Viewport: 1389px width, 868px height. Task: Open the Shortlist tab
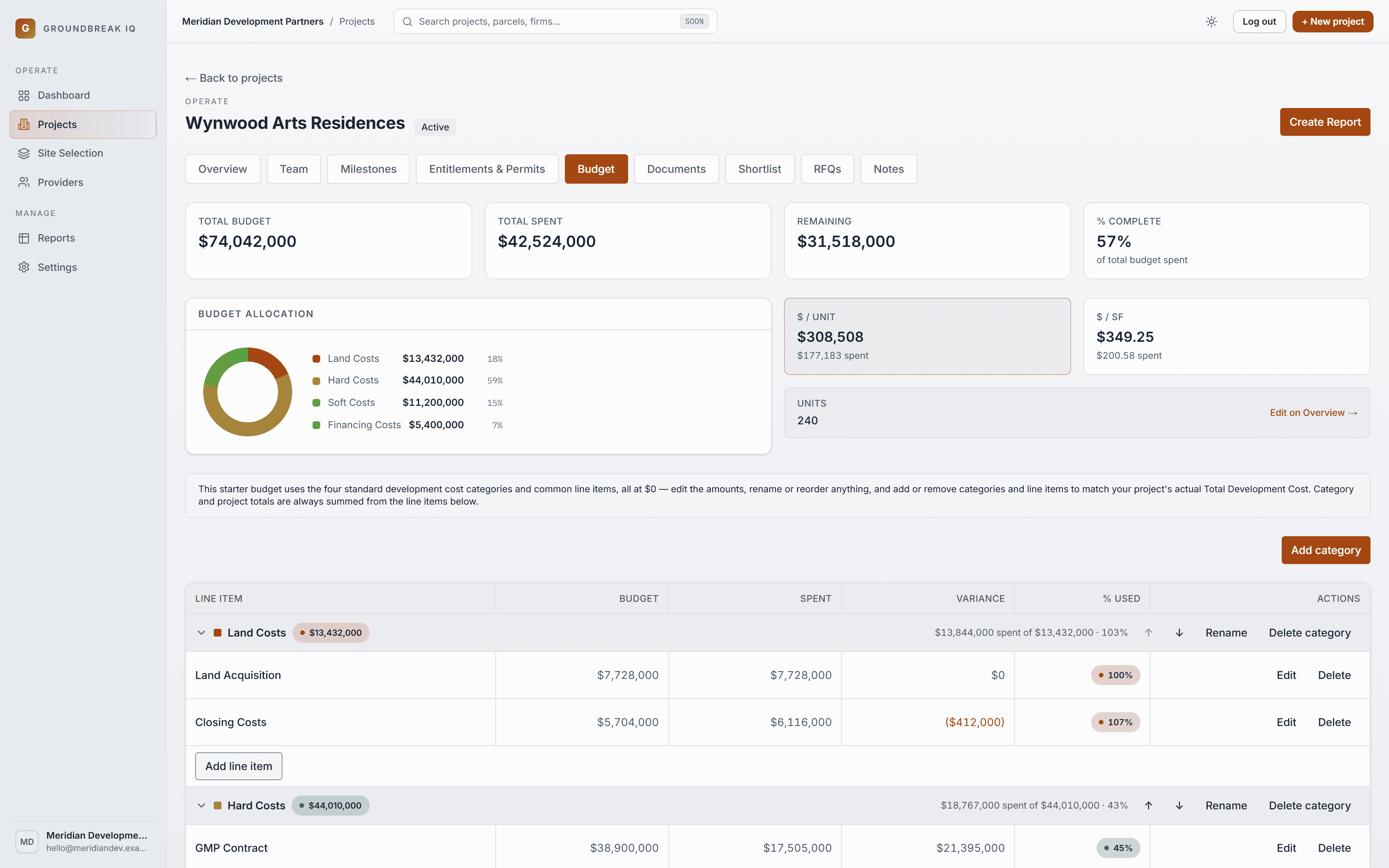[759, 169]
